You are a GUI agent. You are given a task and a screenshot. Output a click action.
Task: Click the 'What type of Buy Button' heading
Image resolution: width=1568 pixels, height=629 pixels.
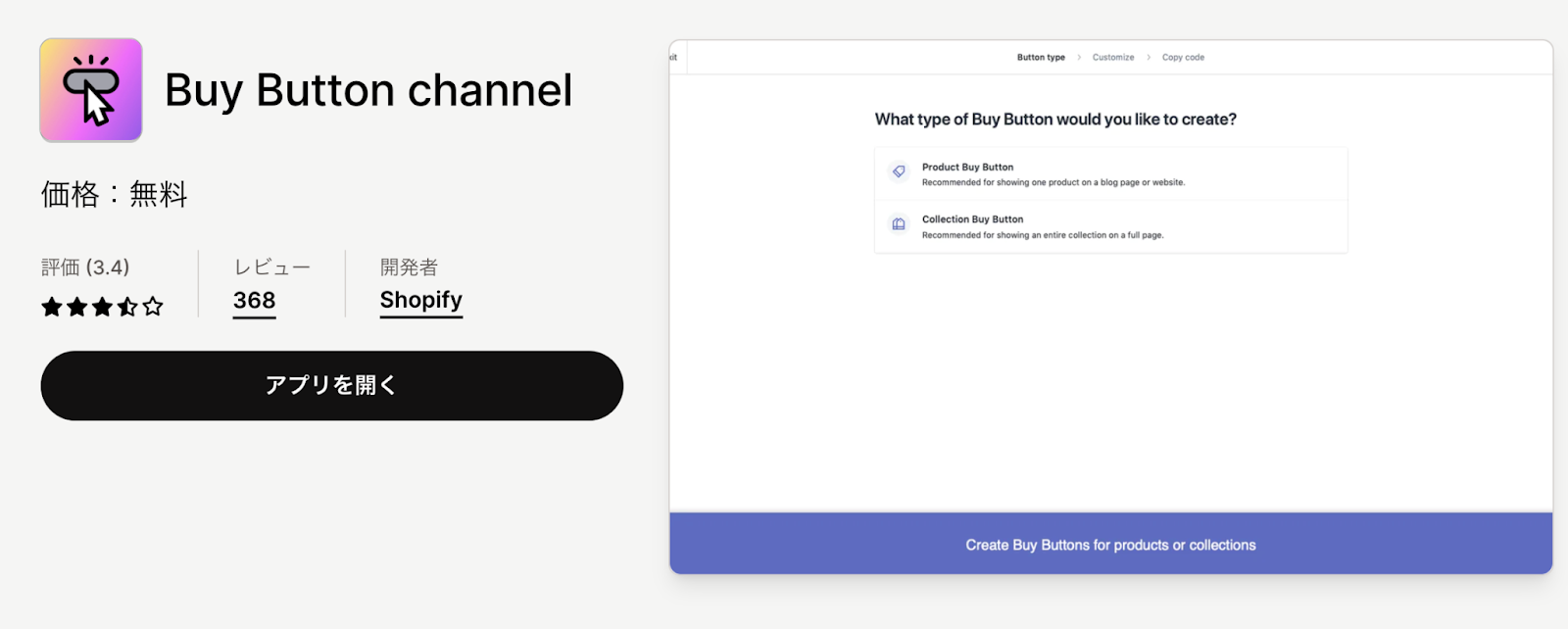[x=1055, y=120]
